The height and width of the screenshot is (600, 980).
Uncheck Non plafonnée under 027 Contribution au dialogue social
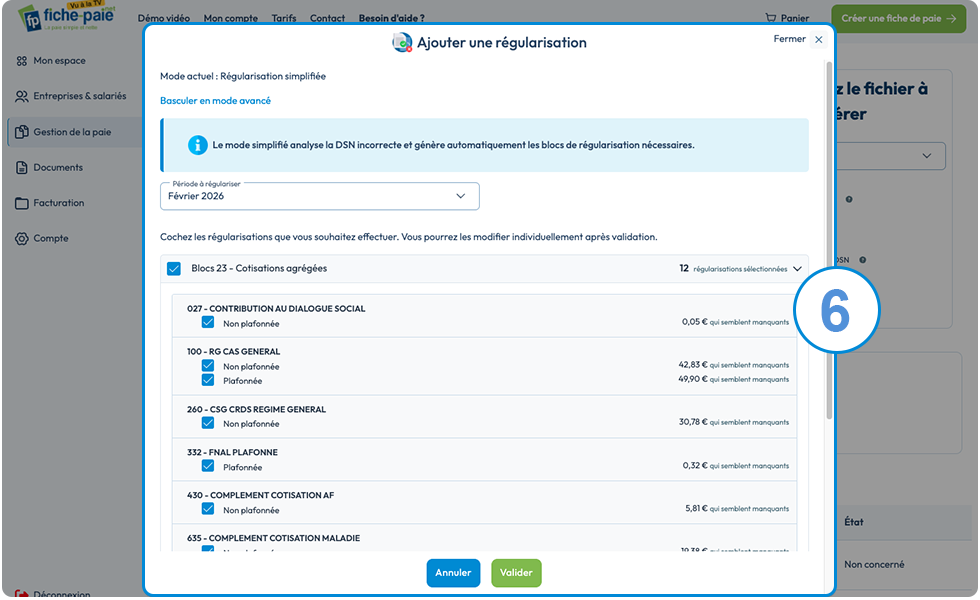coord(208,322)
